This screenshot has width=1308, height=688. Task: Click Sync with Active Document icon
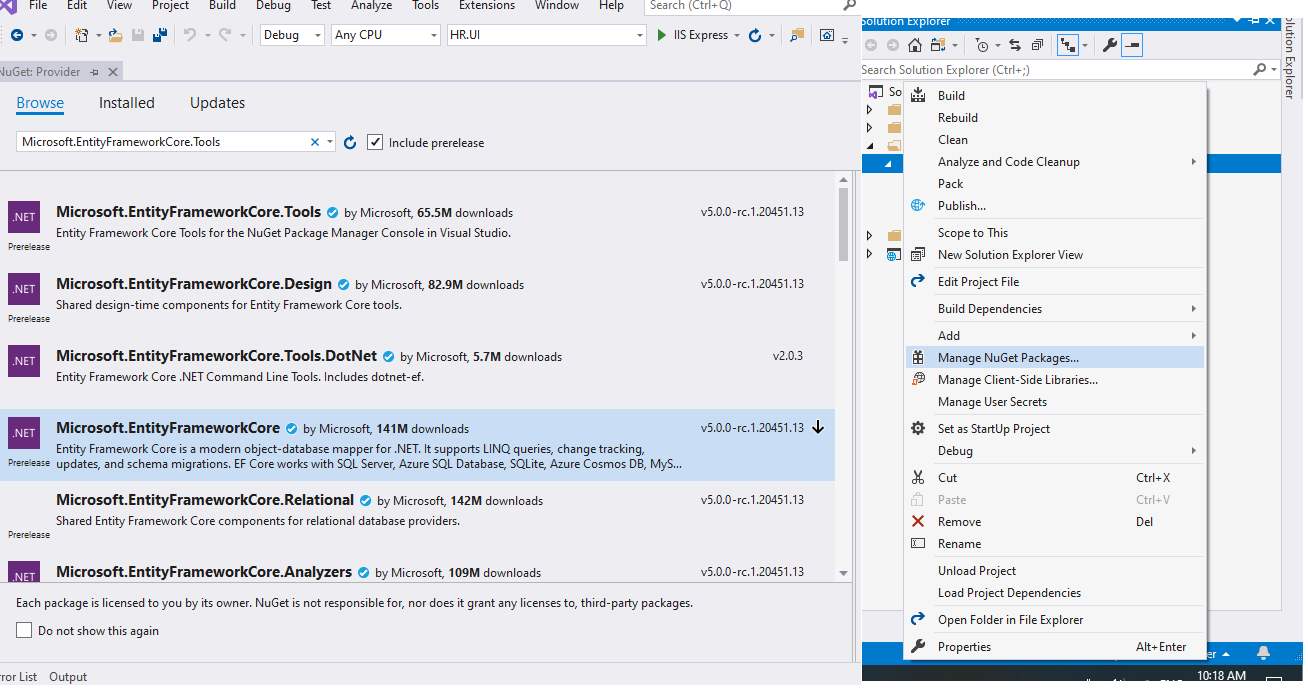(x=1015, y=45)
